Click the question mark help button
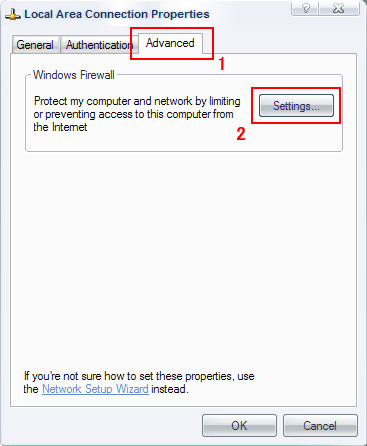 tap(306, 8)
